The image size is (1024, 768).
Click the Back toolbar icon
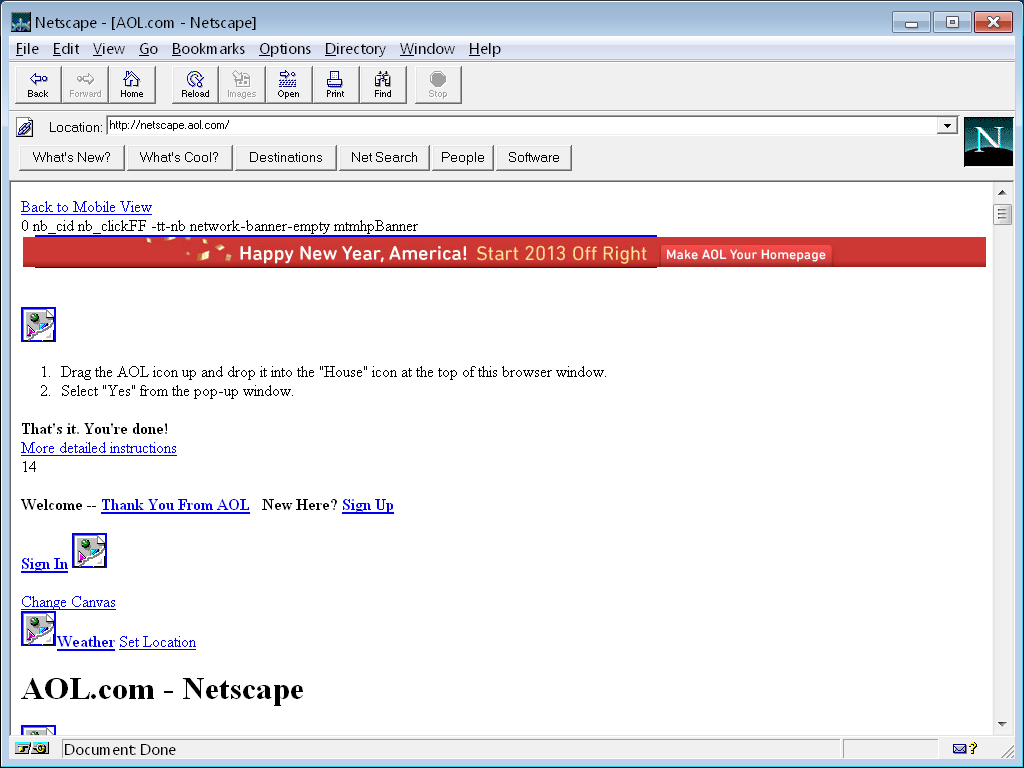(x=38, y=84)
